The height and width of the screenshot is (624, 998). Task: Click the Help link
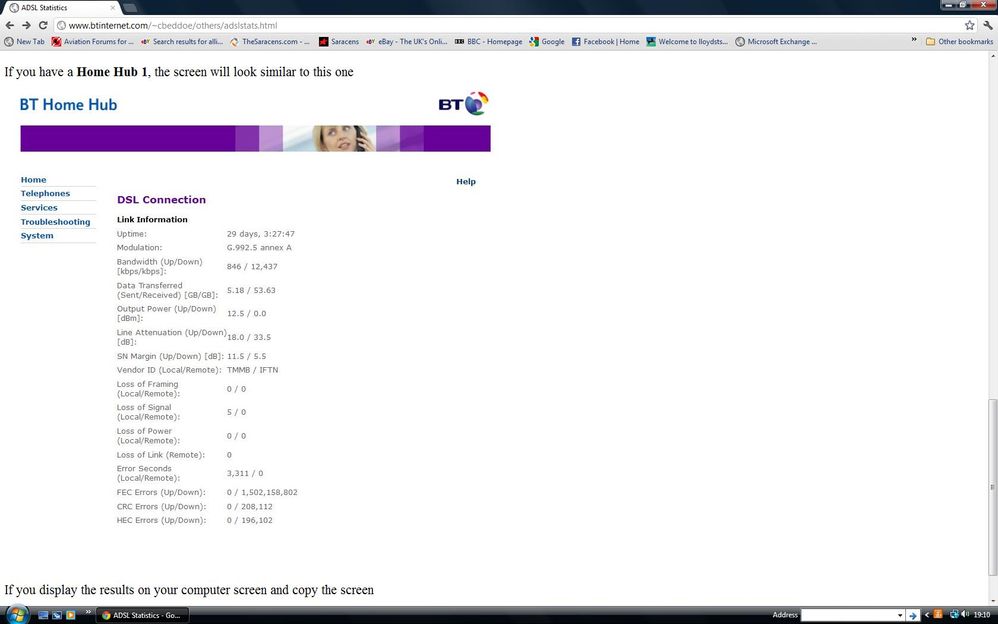pyautogui.click(x=466, y=181)
